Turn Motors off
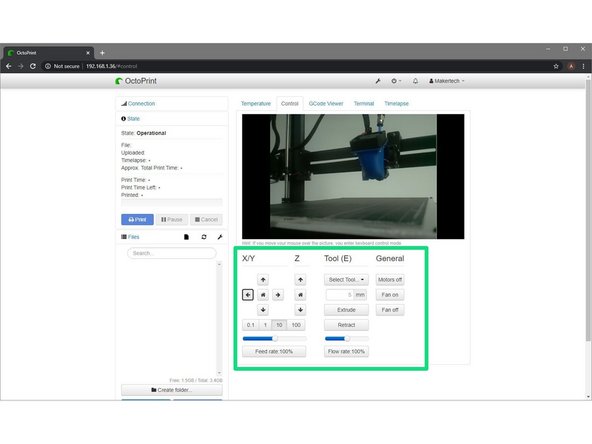The height and width of the screenshot is (444, 592). coord(390,280)
